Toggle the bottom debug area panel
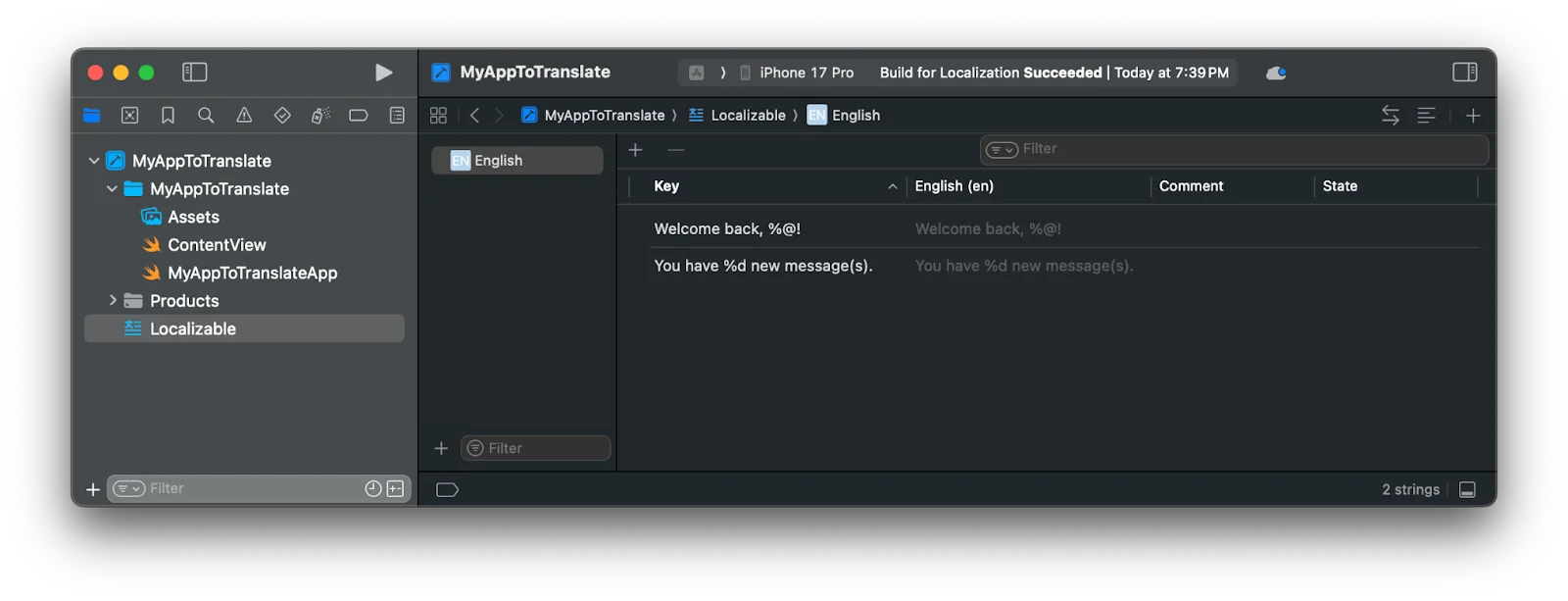 (x=1467, y=489)
